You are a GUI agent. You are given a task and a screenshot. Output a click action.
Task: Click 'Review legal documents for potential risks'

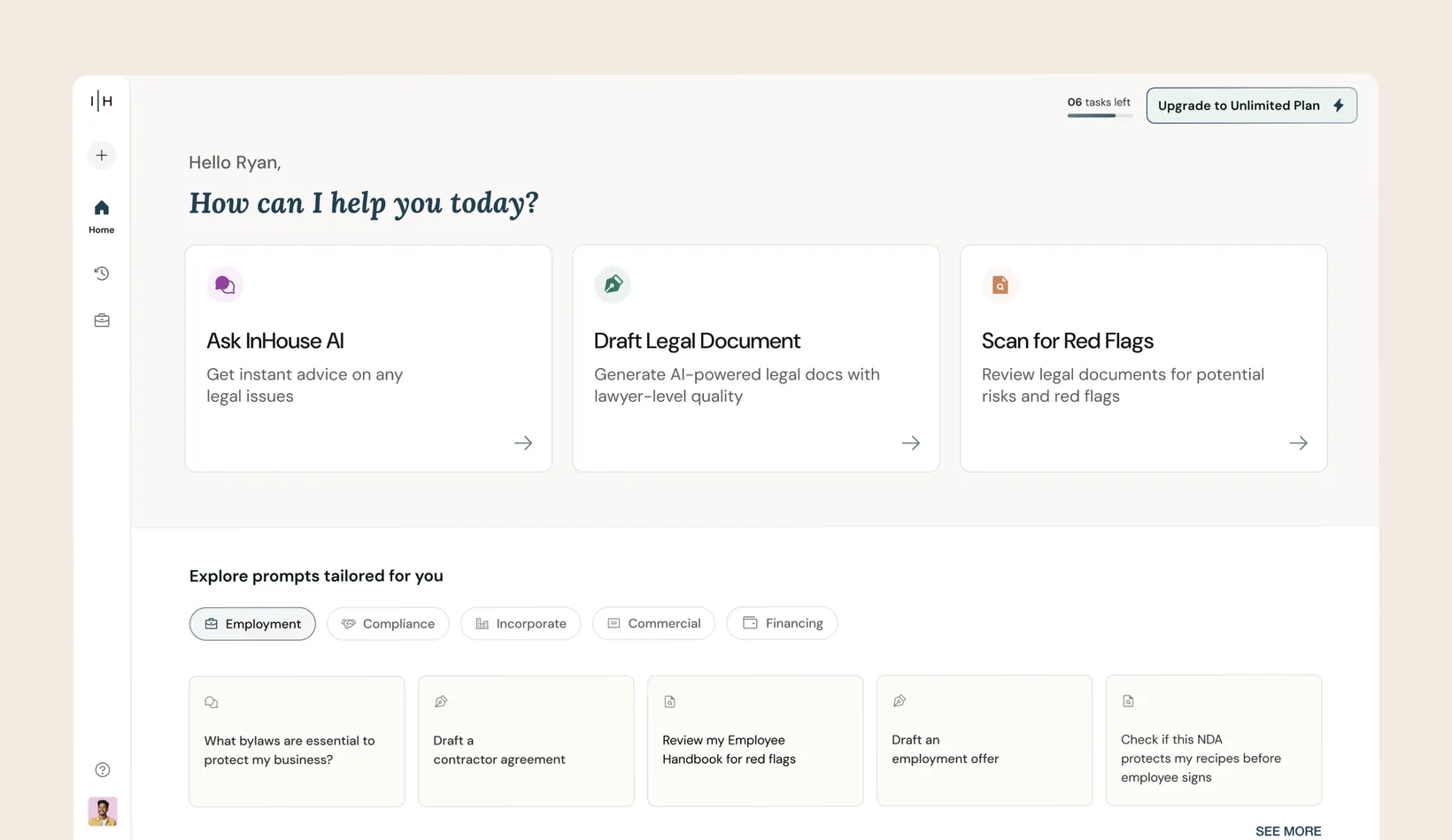tap(1123, 386)
